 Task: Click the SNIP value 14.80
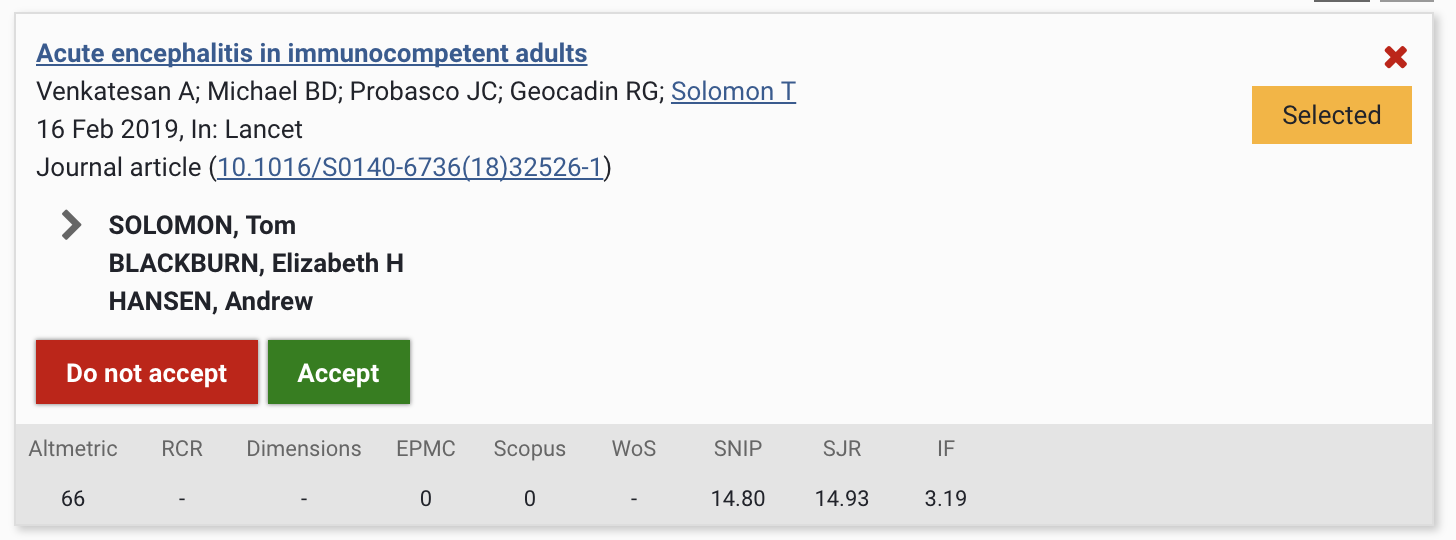coord(738,498)
